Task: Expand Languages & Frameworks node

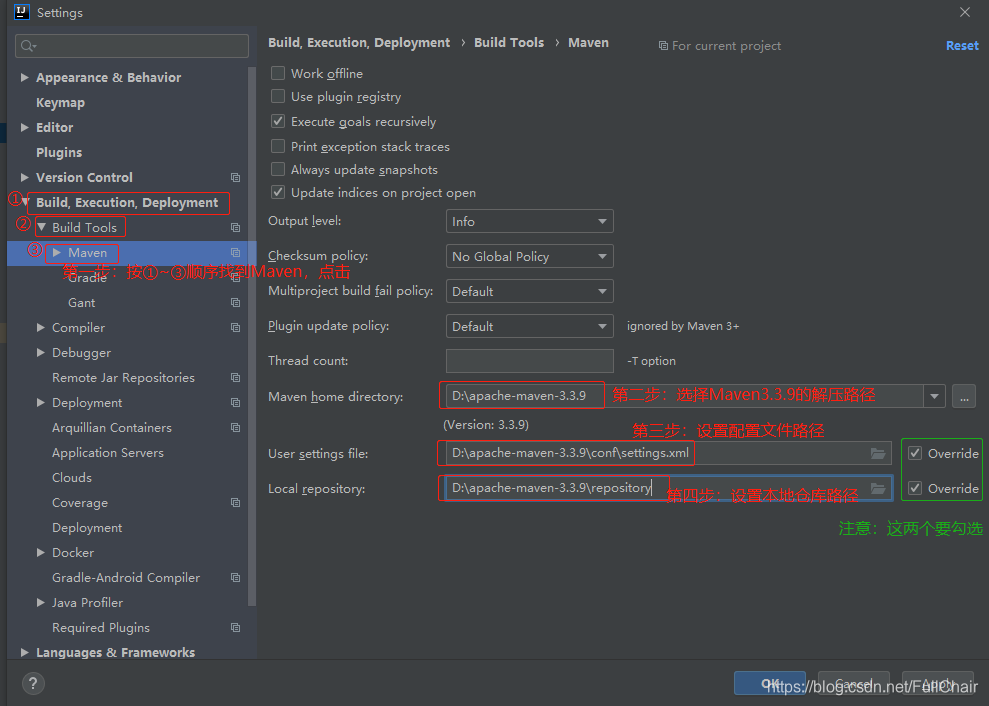Action: 25,652
